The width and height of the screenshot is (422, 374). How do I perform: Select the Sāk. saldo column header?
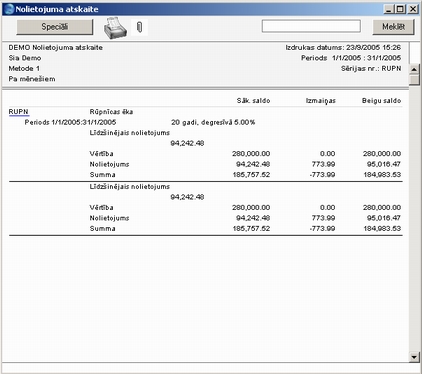click(x=253, y=101)
